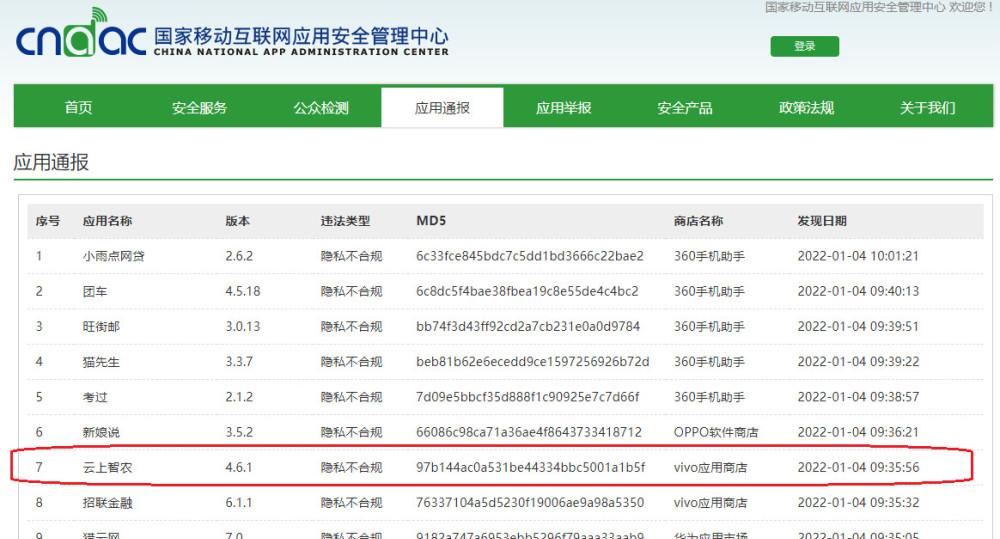Screen dimensions: 1000x539
Task: Select app name 小雨点网贷
Action: click(x=114, y=256)
